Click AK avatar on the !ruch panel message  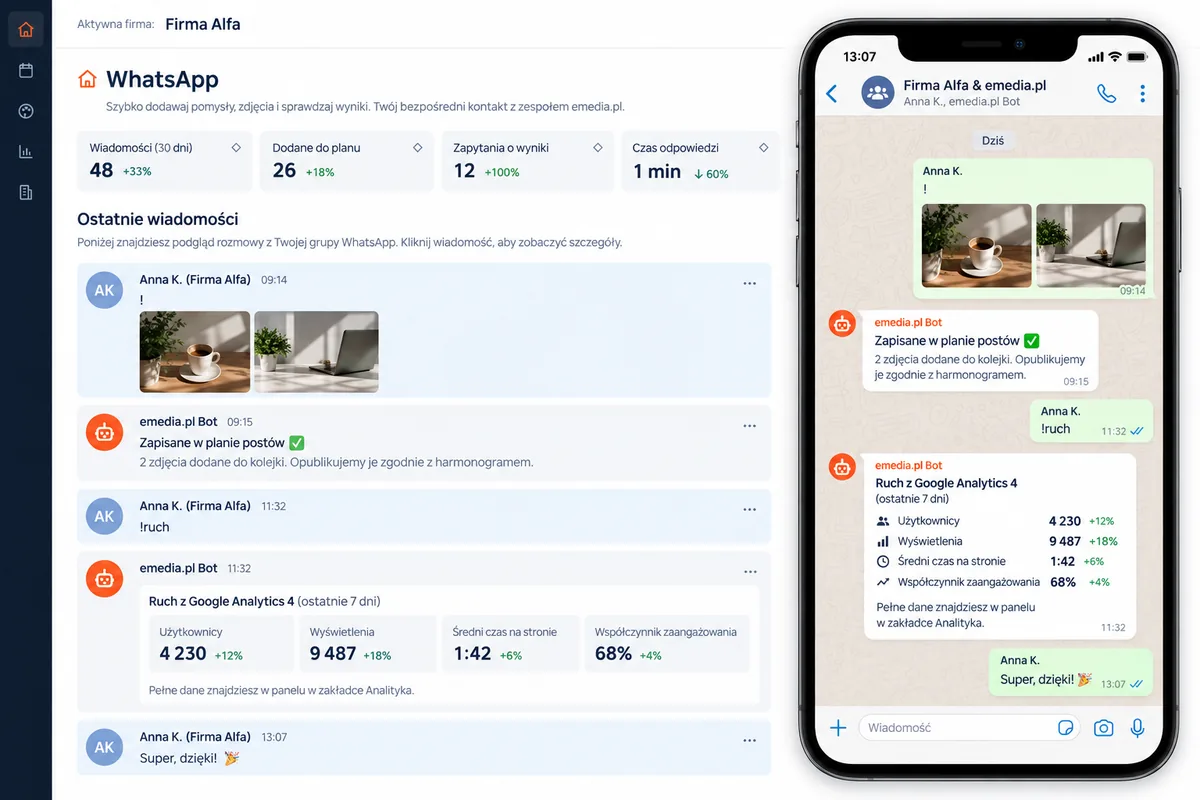[x=104, y=517]
